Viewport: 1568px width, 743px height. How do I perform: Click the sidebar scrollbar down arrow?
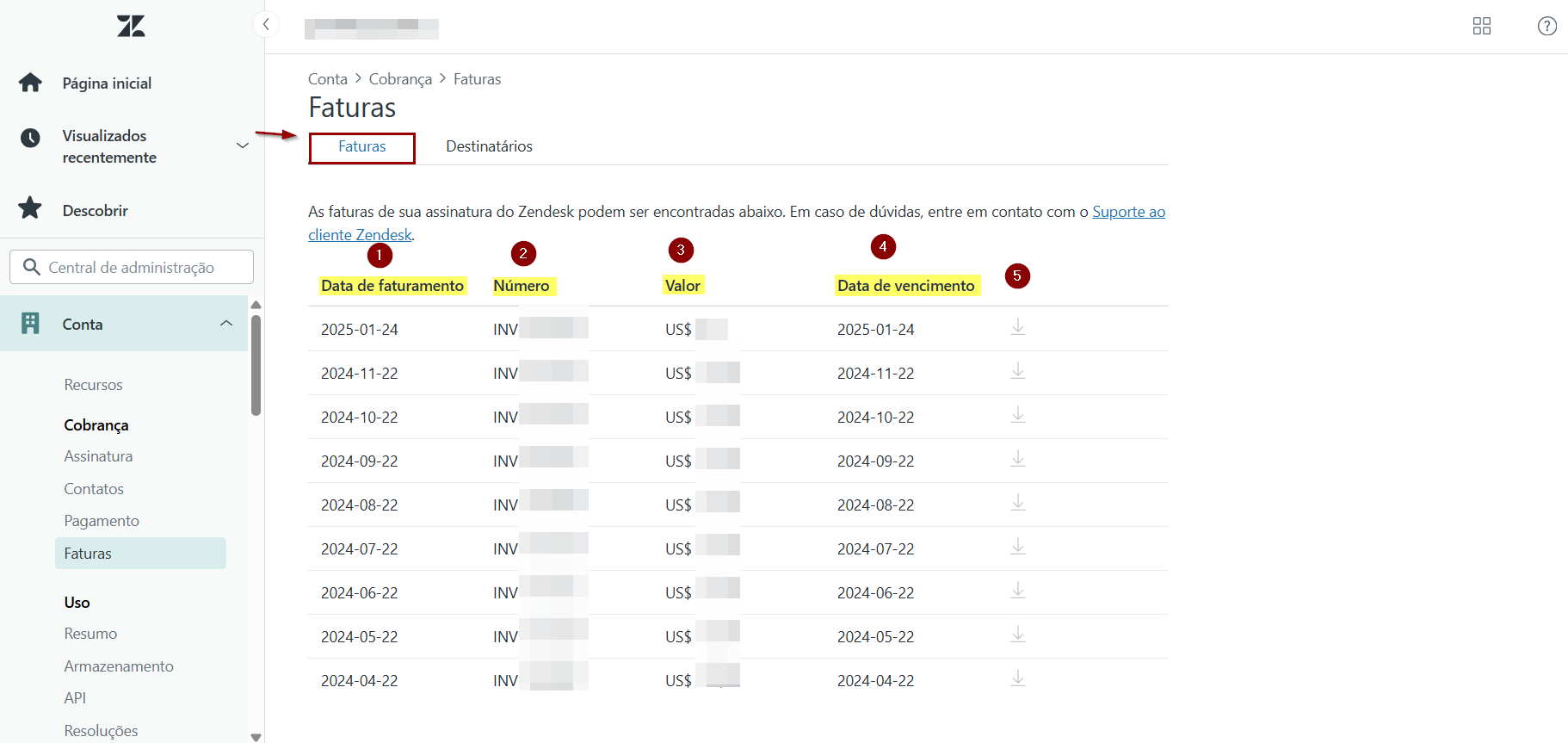pos(256,737)
